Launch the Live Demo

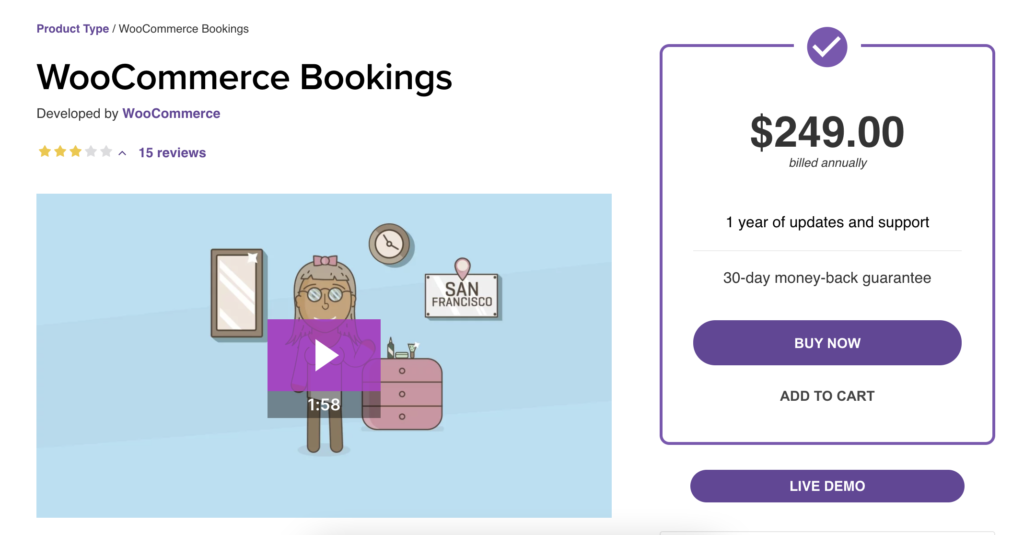click(x=827, y=486)
